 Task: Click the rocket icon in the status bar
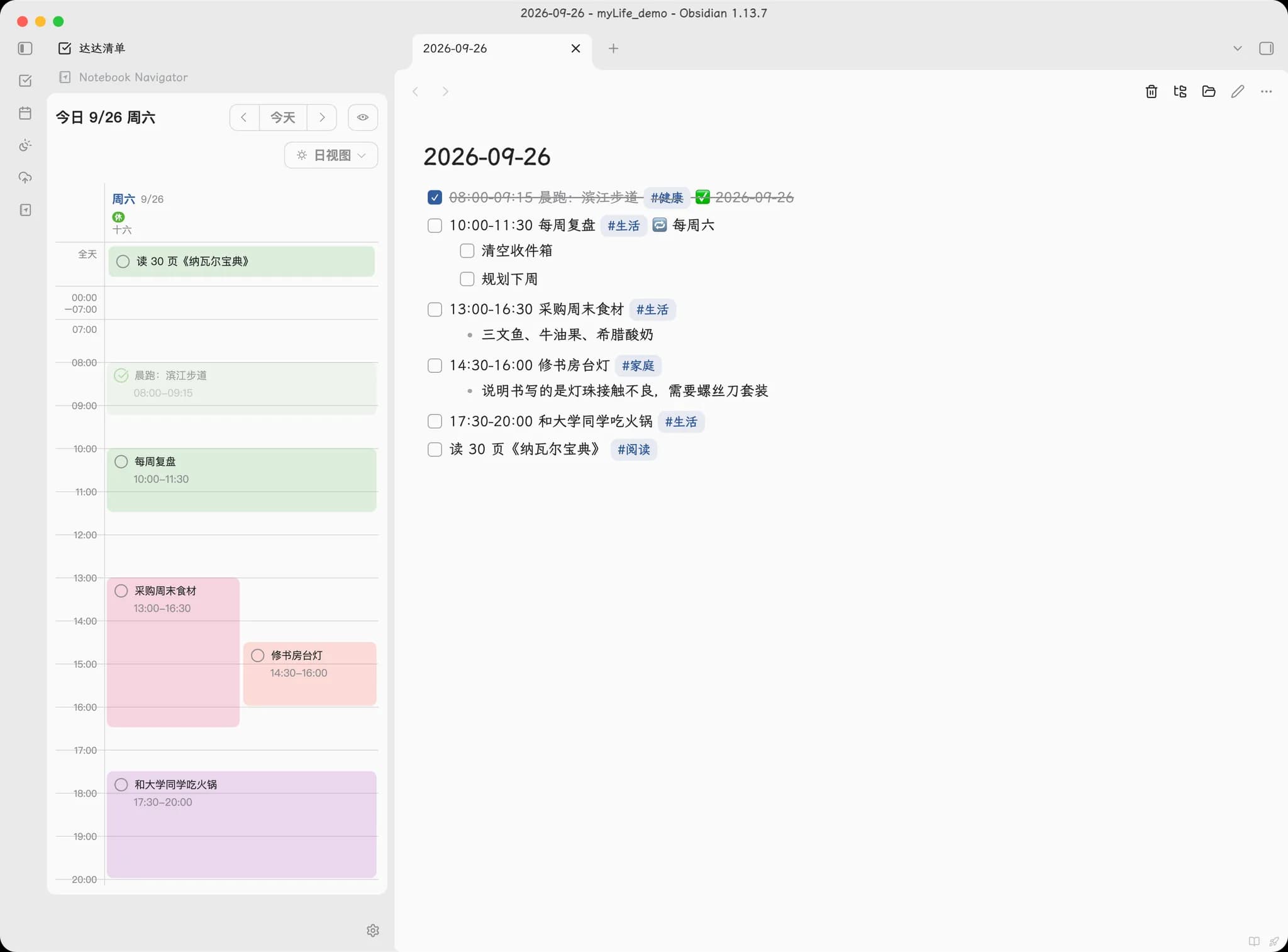[x=1274, y=941]
